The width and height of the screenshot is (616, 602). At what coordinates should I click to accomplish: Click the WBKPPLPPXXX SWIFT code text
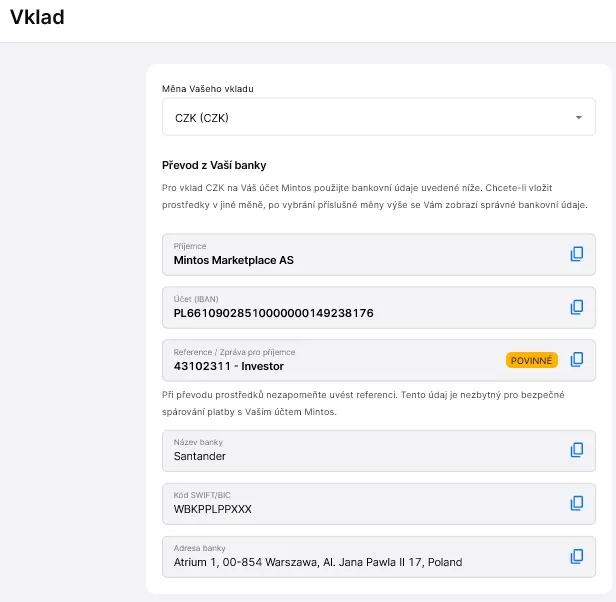coord(213,509)
